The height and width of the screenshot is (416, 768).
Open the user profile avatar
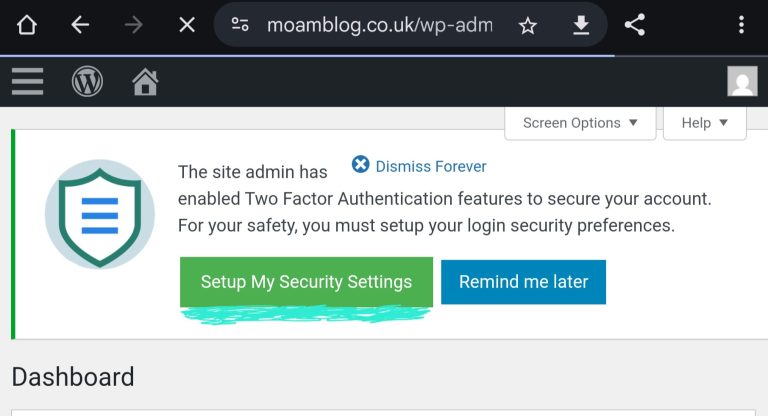742,81
